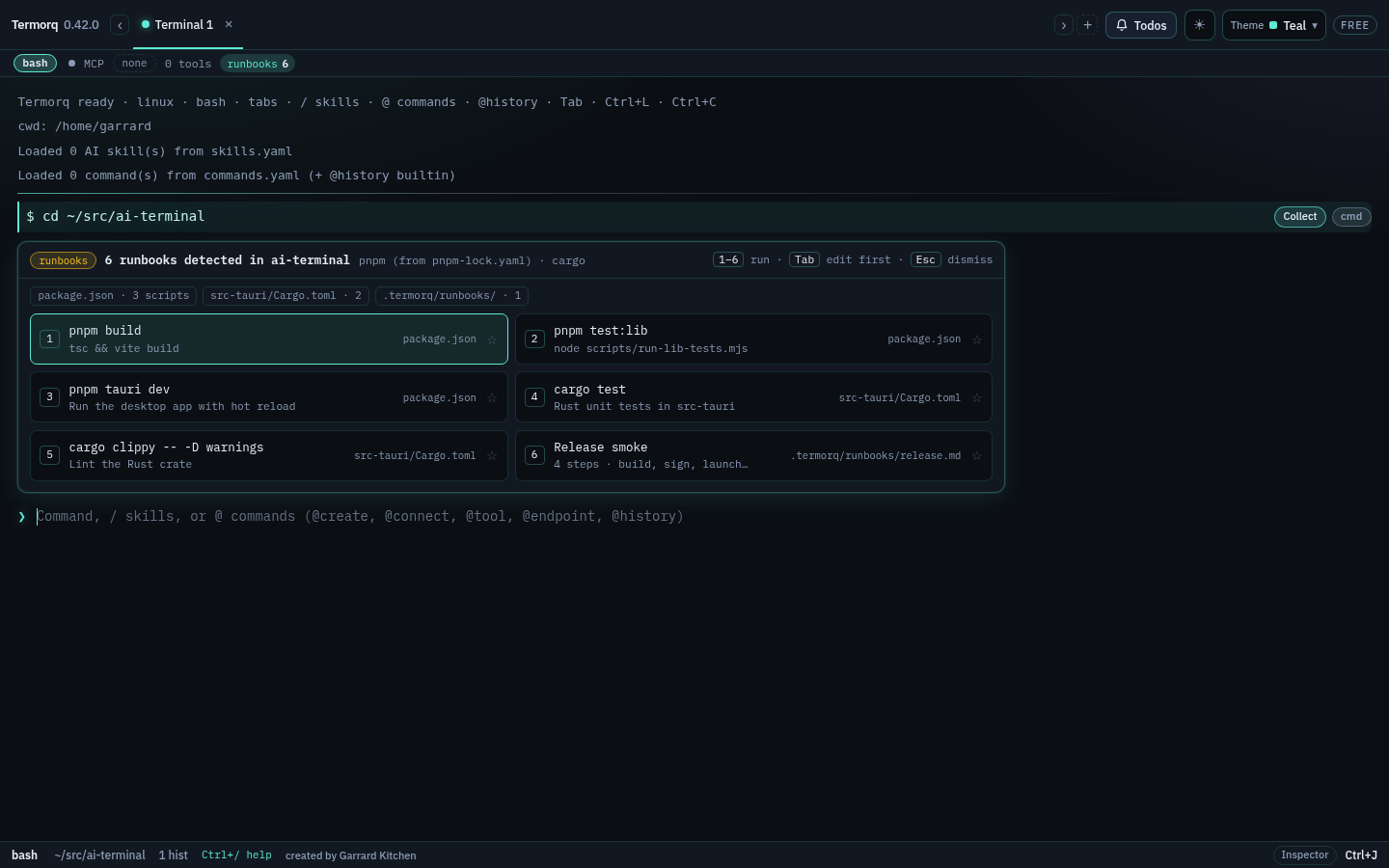The height and width of the screenshot is (868, 1389).
Task: Open the Inspector panel
Action: coord(1304,855)
